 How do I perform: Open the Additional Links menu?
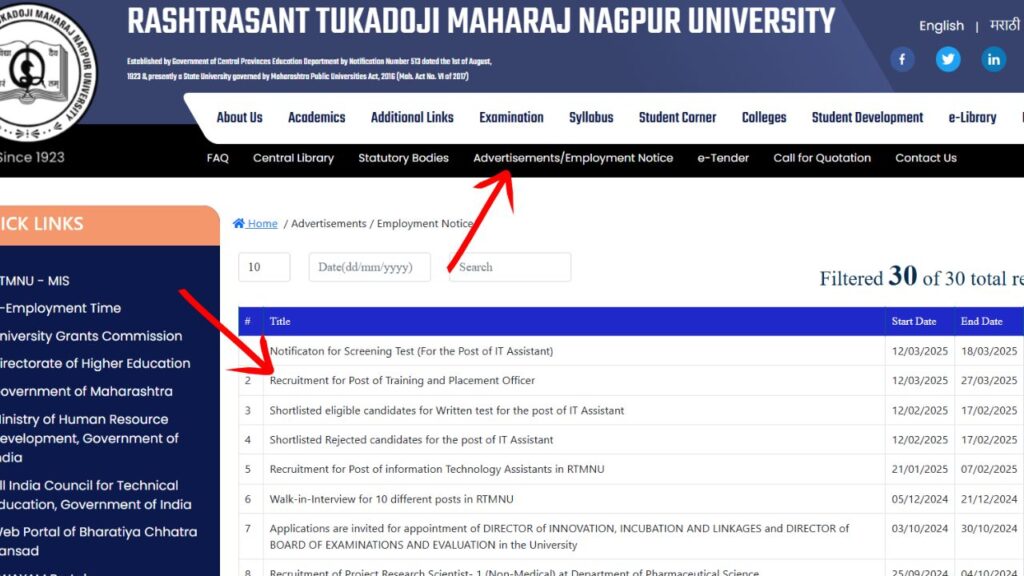click(x=412, y=118)
